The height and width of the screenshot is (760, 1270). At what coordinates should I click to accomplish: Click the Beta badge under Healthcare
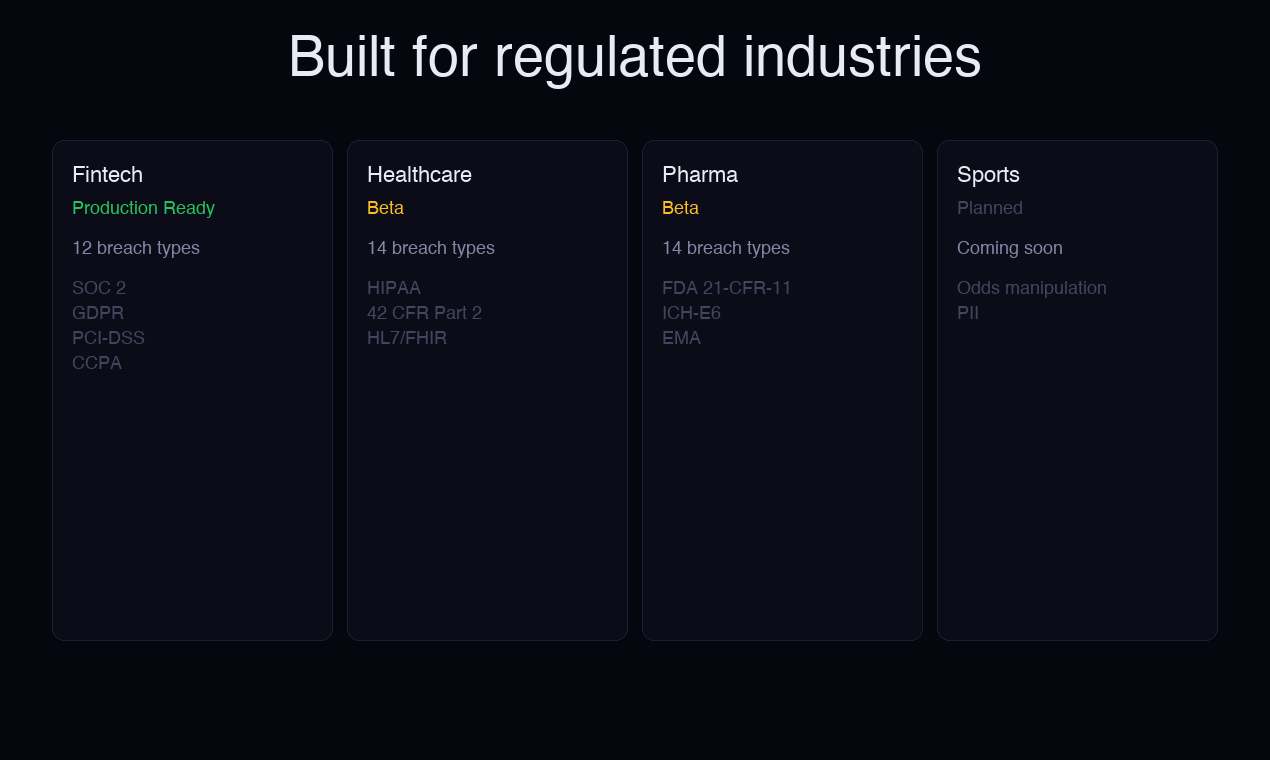coord(385,208)
